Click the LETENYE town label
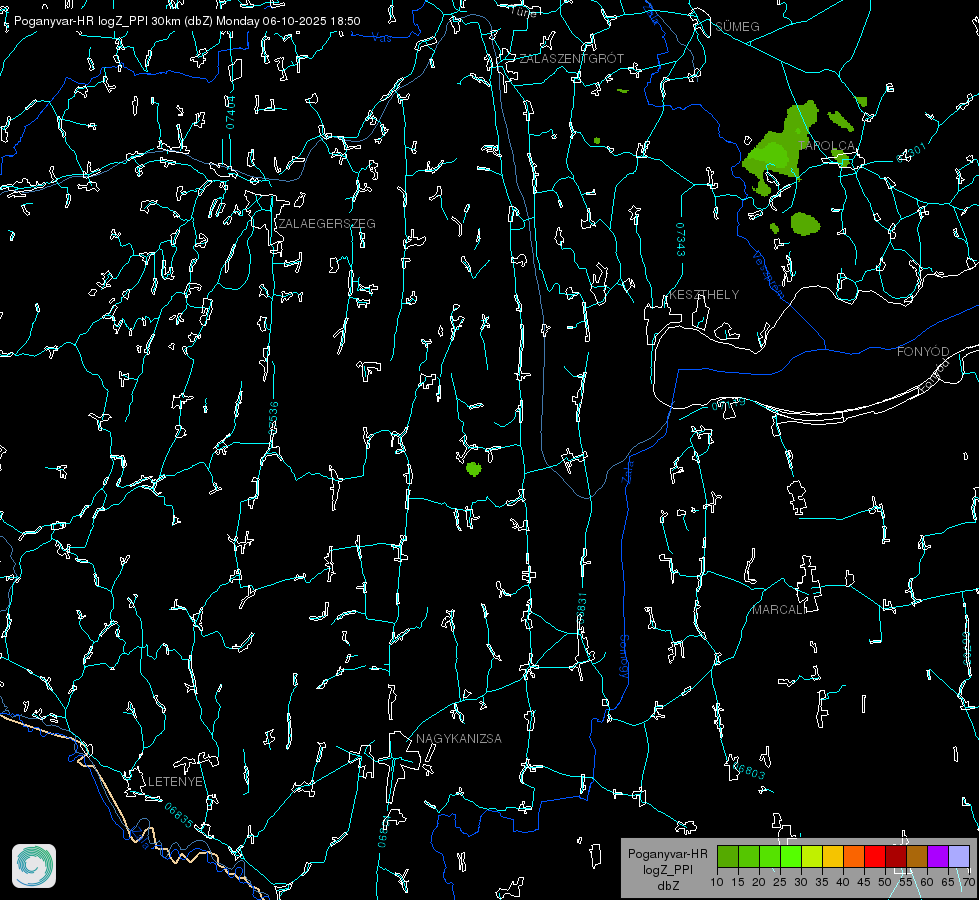This screenshot has width=979, height=900. pos(175,781)
